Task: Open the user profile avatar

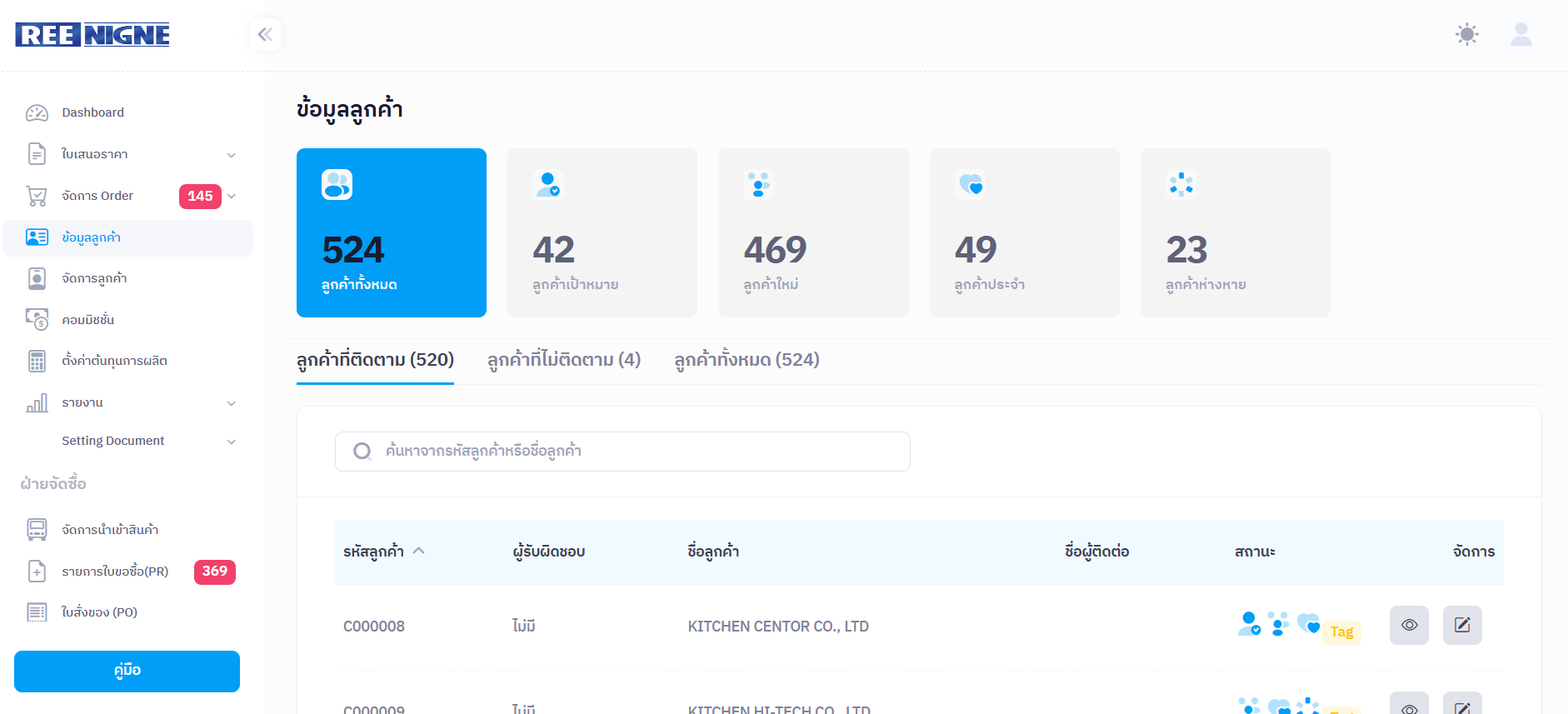Action: pyautogui.click(x=1521, y=34)
